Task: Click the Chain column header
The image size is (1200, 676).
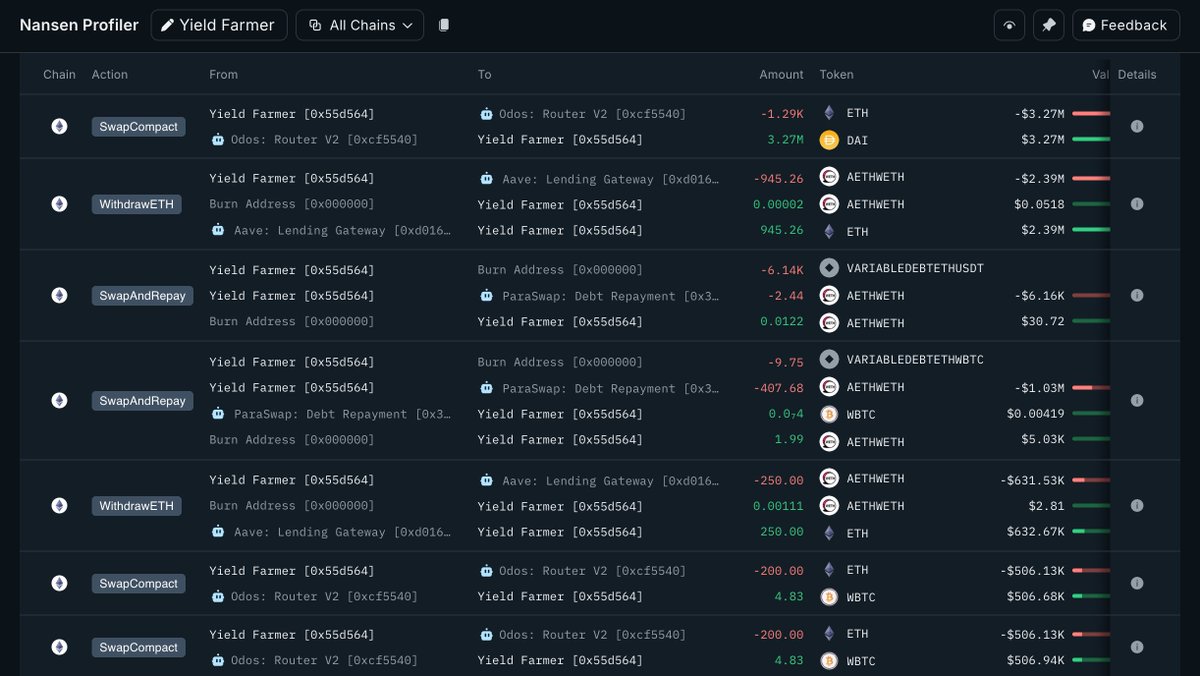Action: click(59, 75)
